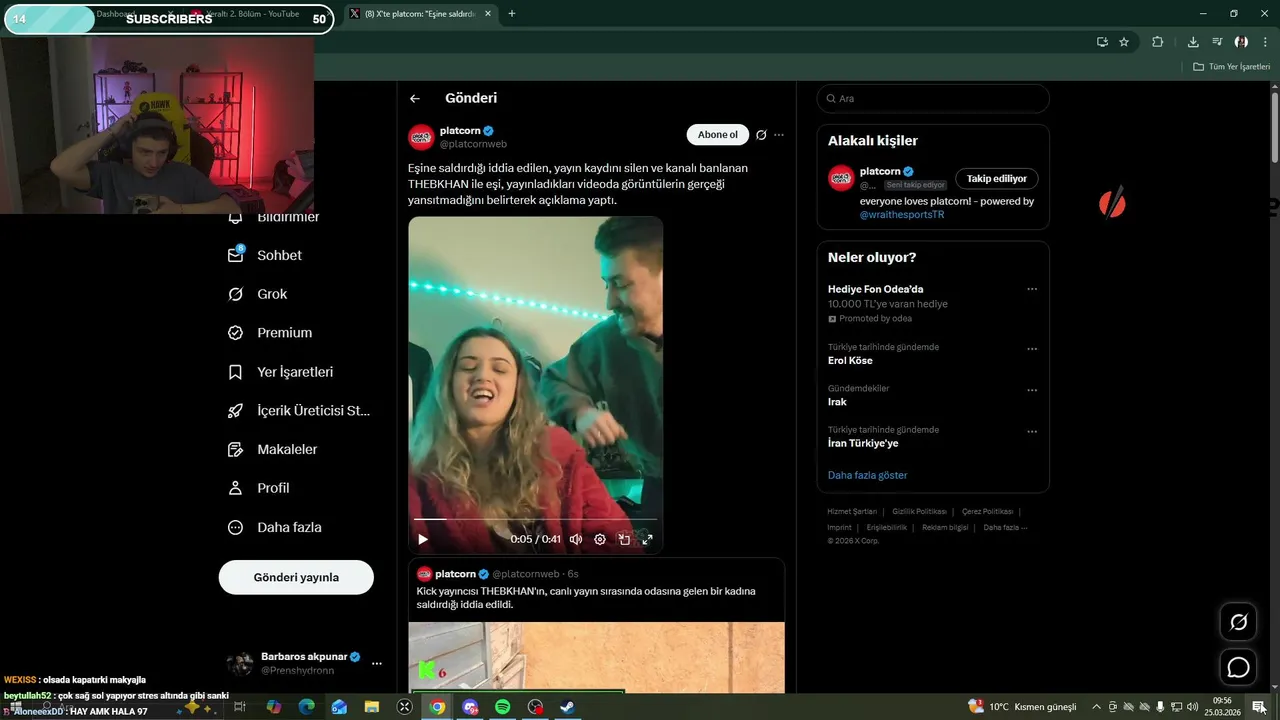
Task: Expand the video to fullscreen
Action: pos(647,539)
